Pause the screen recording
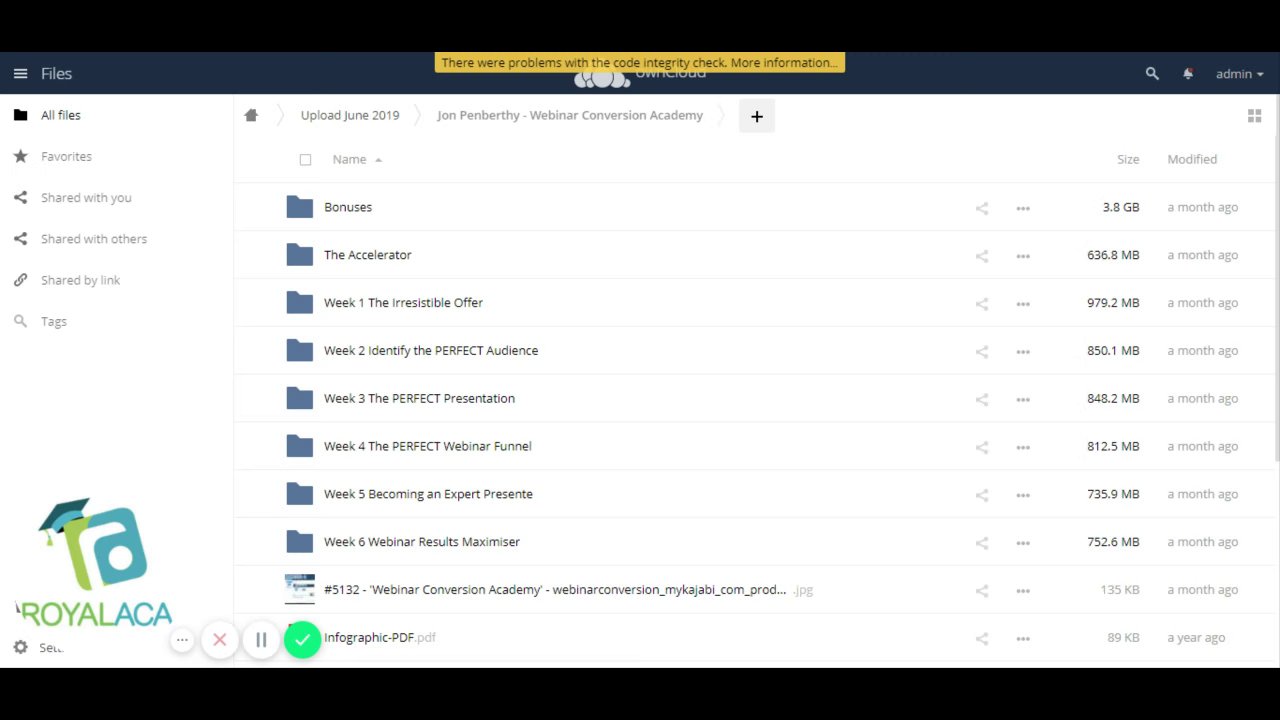This screenshot has width=1280, height=720. pos(261,640)
